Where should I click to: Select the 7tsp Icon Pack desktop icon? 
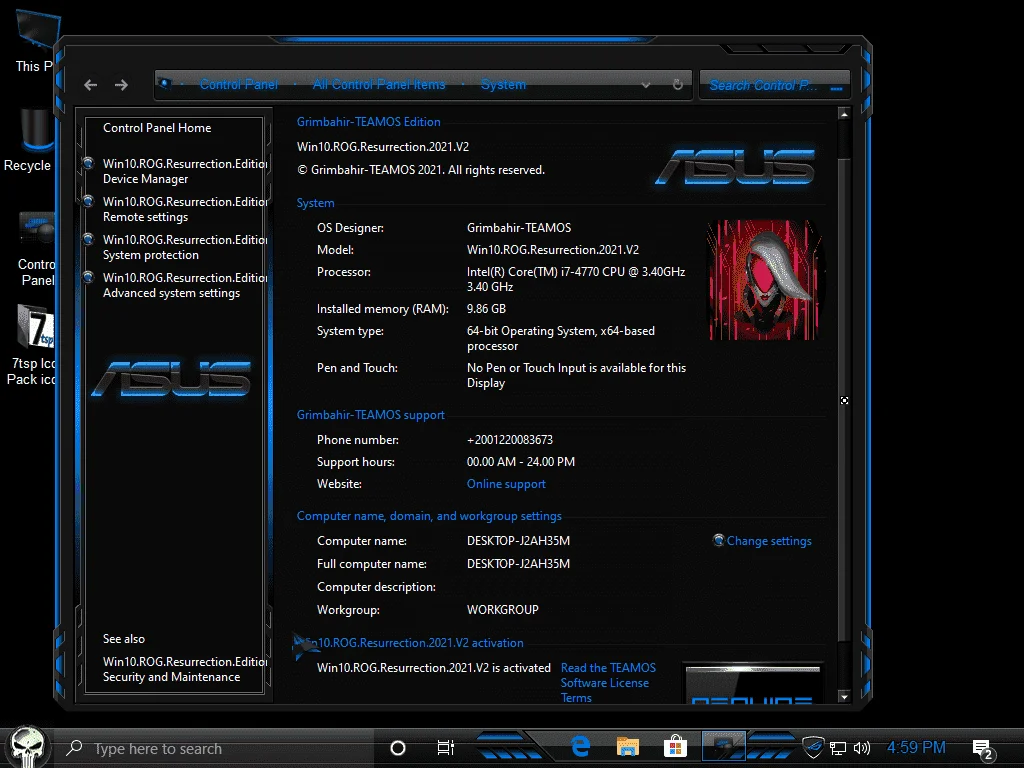click(33, 344)
